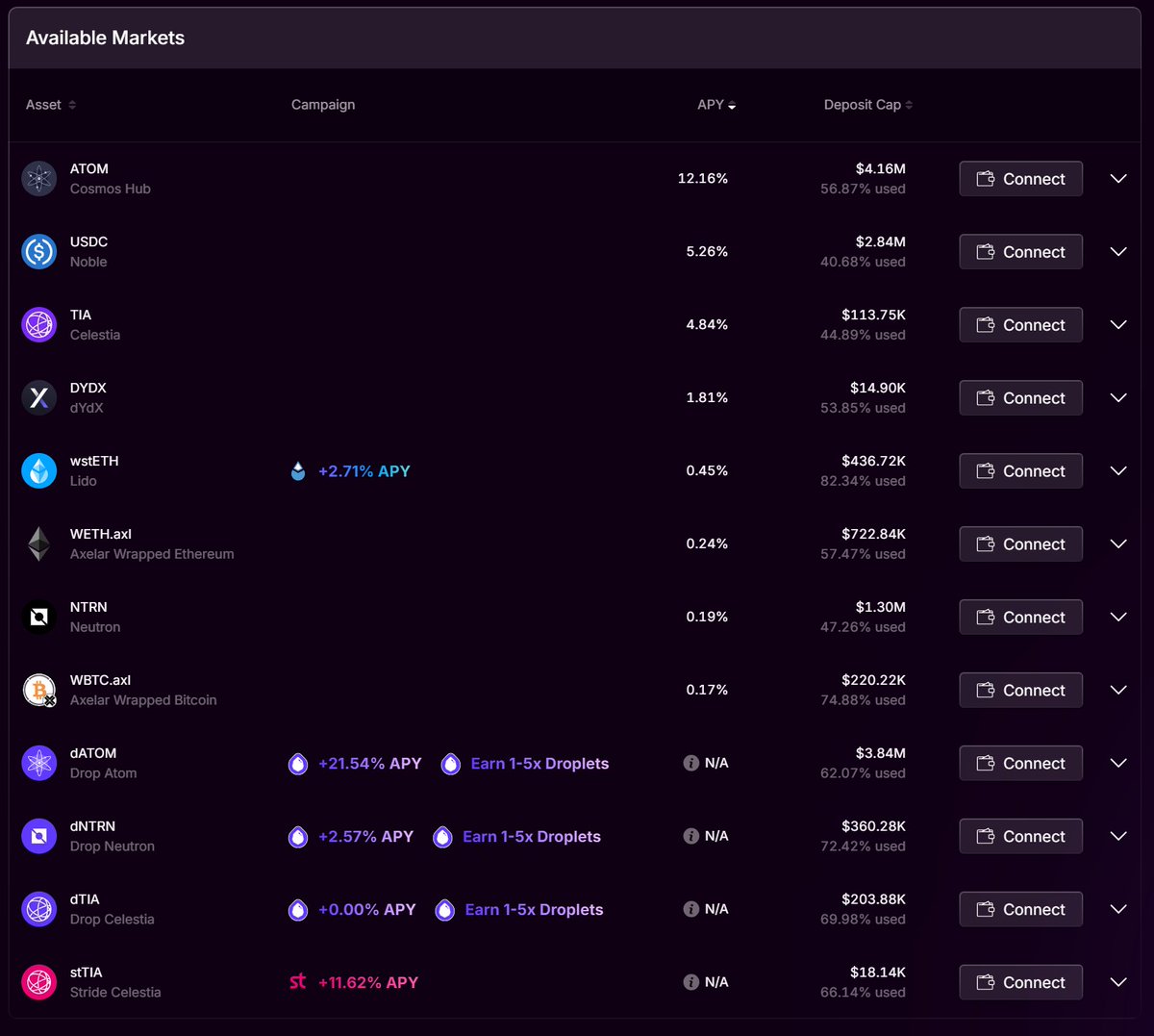Expand the dTIA row chevron

click(1118, 910)
